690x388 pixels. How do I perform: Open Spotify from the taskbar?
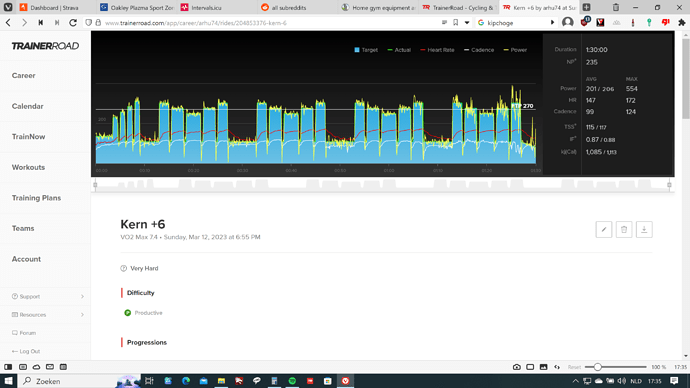(x=292, y=381)
